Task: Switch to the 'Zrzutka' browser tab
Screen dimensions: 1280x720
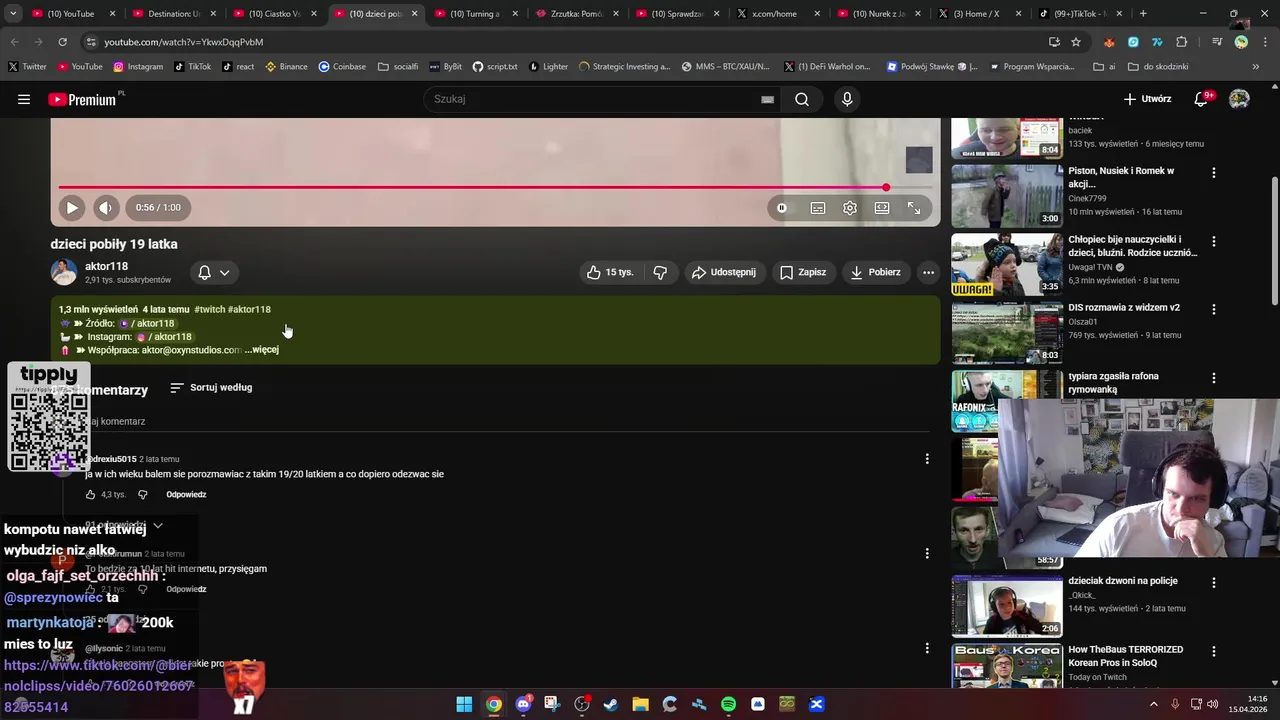Action: [x=575, y=14]
